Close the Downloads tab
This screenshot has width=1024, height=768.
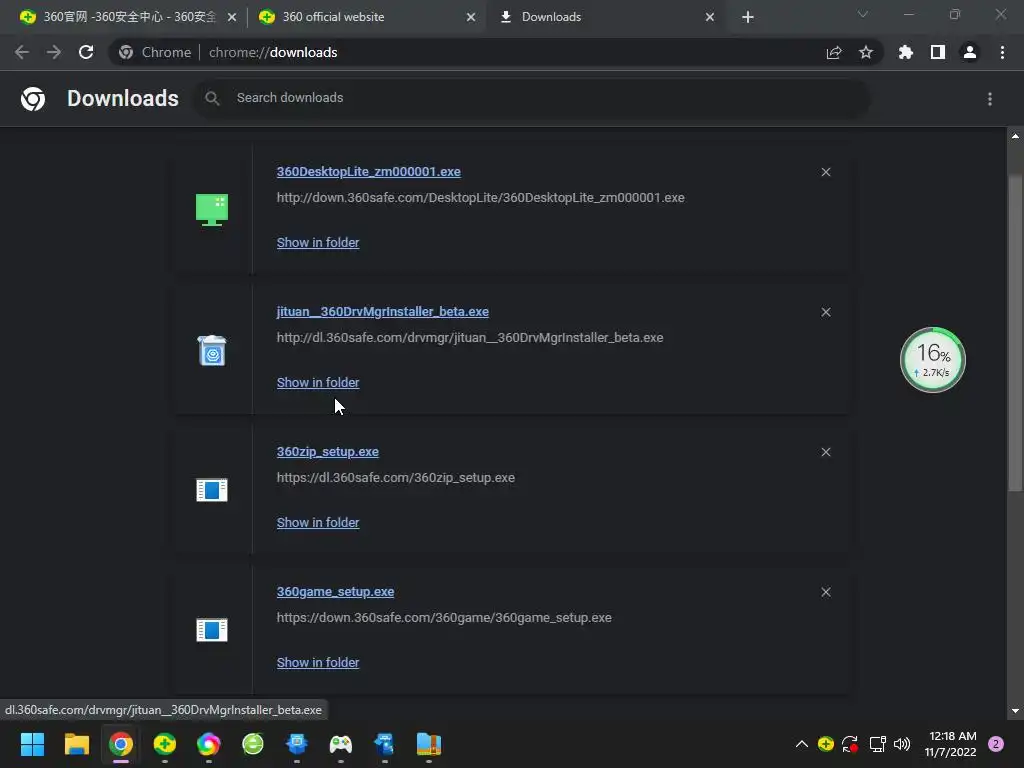pyautogui.click(x=710, y=18)
